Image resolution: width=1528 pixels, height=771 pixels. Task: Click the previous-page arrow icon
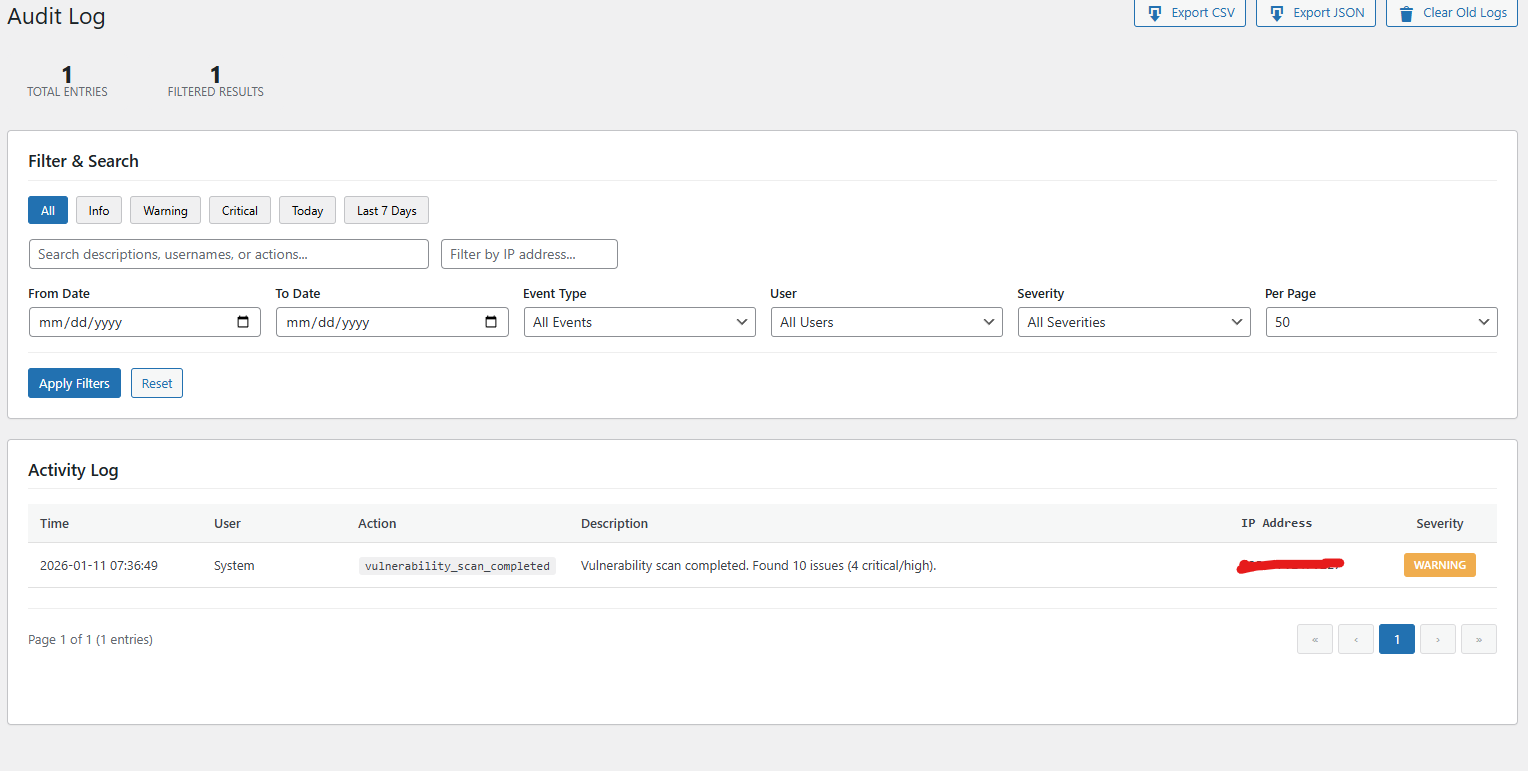pos(1356,639)
